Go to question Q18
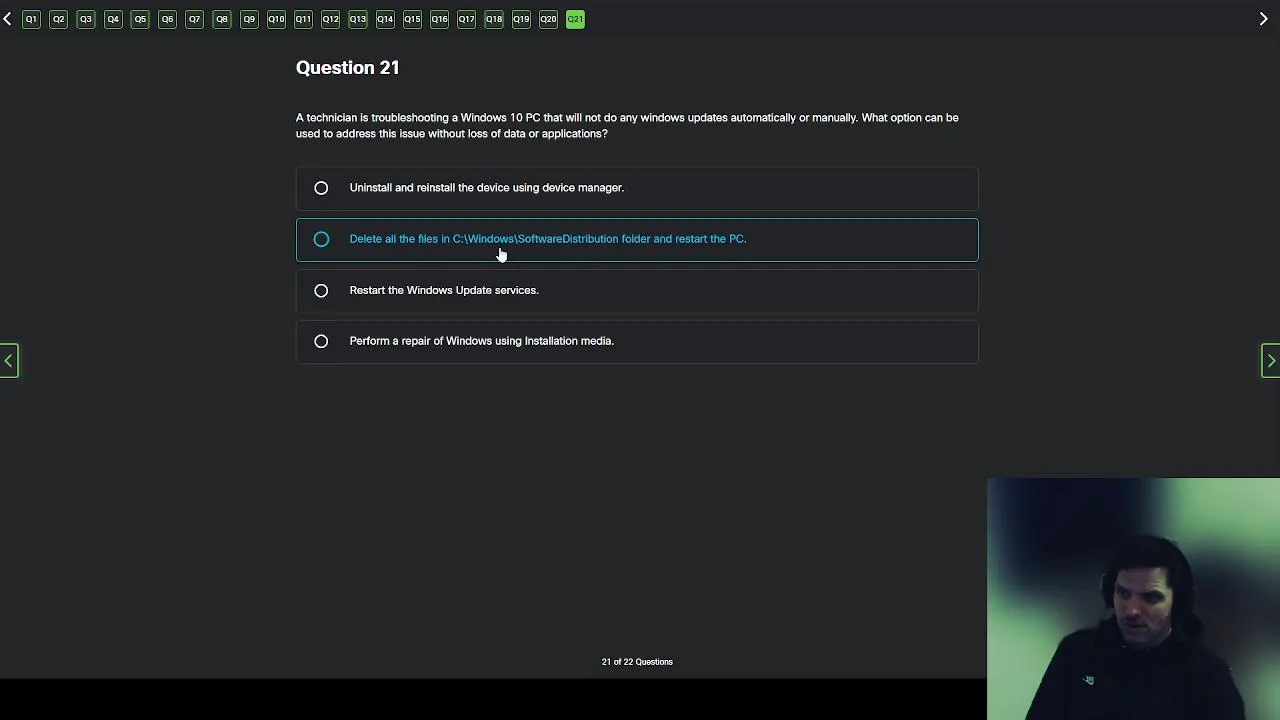This screenshot has width=1280, height=720. click(x=494, y=19)
